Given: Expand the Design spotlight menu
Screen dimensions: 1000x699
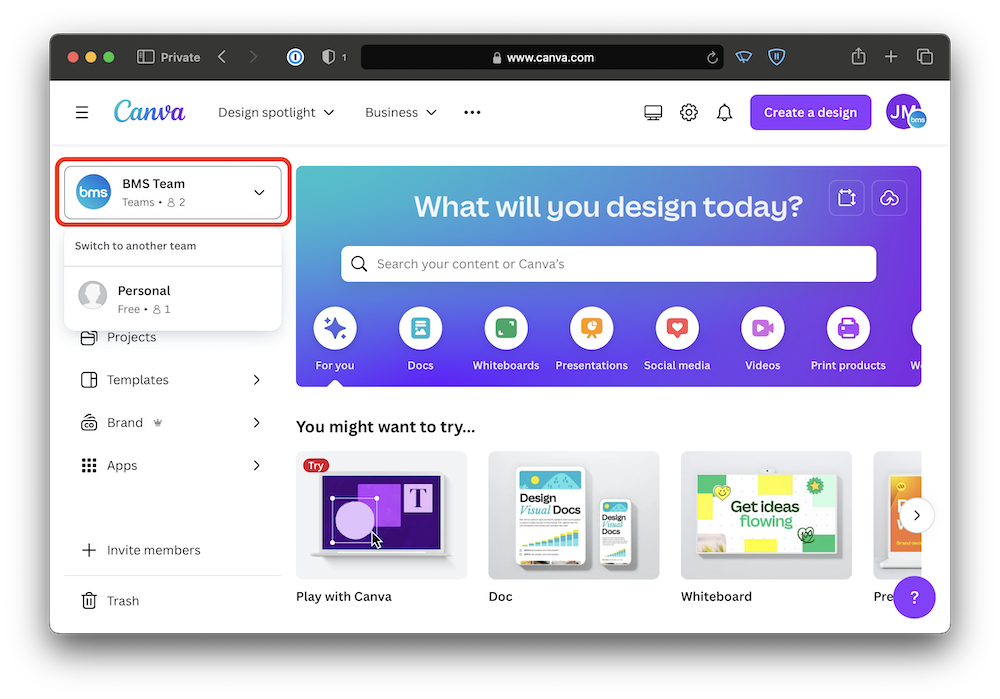Looking at the screenshot, I should click(x=276, y=113).
